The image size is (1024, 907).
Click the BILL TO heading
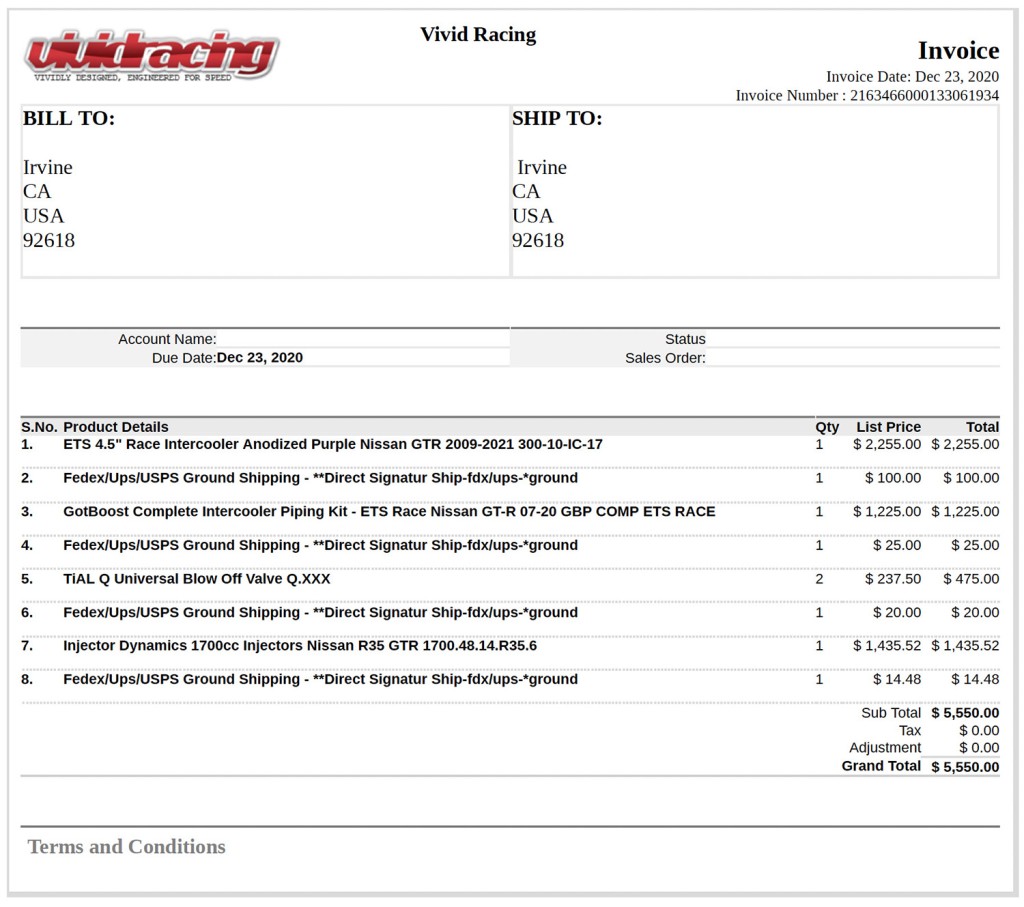(x=69, y=119)
